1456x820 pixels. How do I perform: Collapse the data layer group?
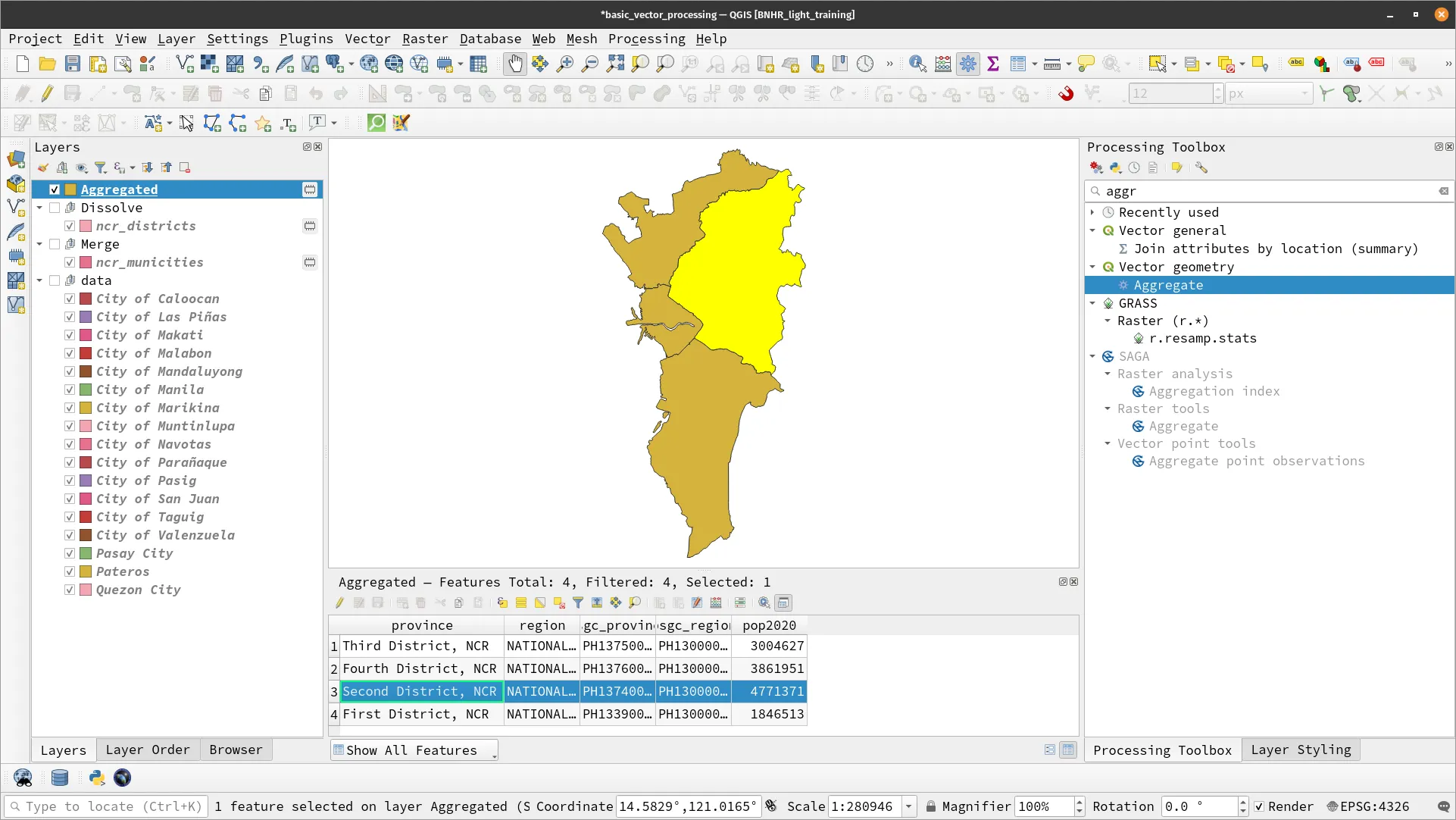(39, 280)
